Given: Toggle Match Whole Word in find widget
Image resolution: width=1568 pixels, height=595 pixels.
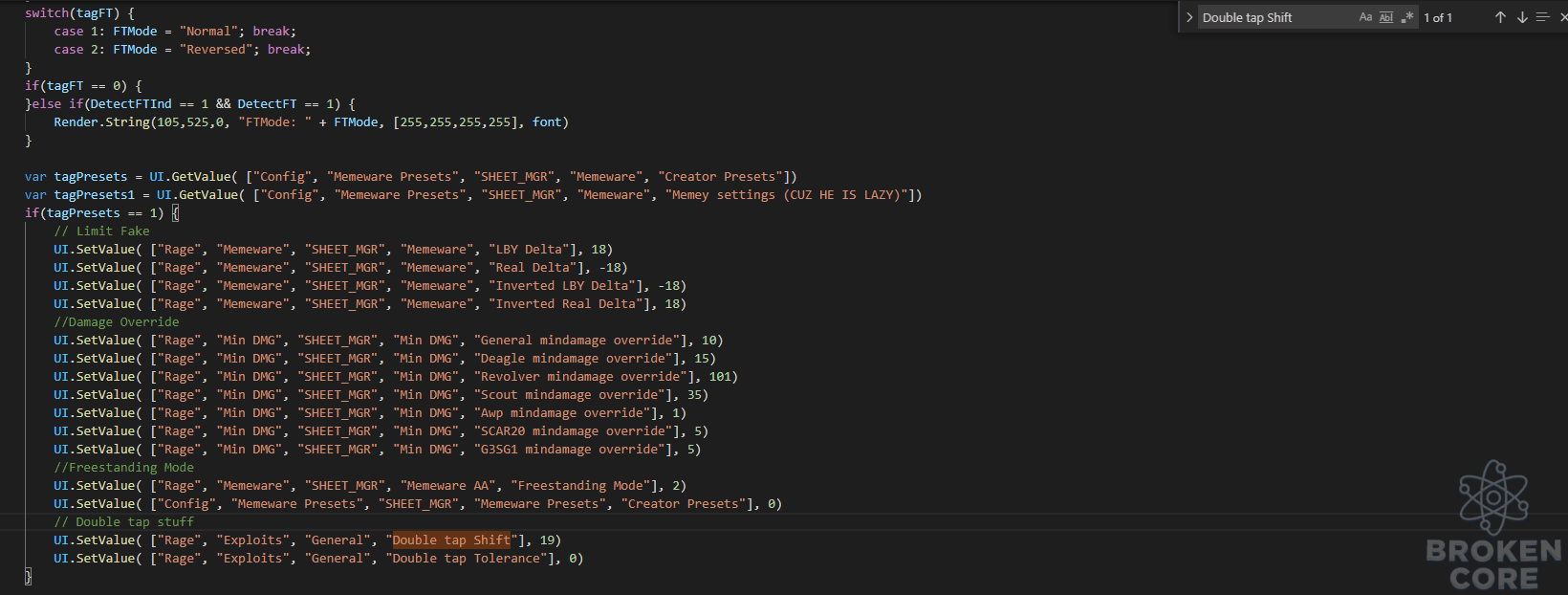Looking at the screenshot, I should (1386, 17).
